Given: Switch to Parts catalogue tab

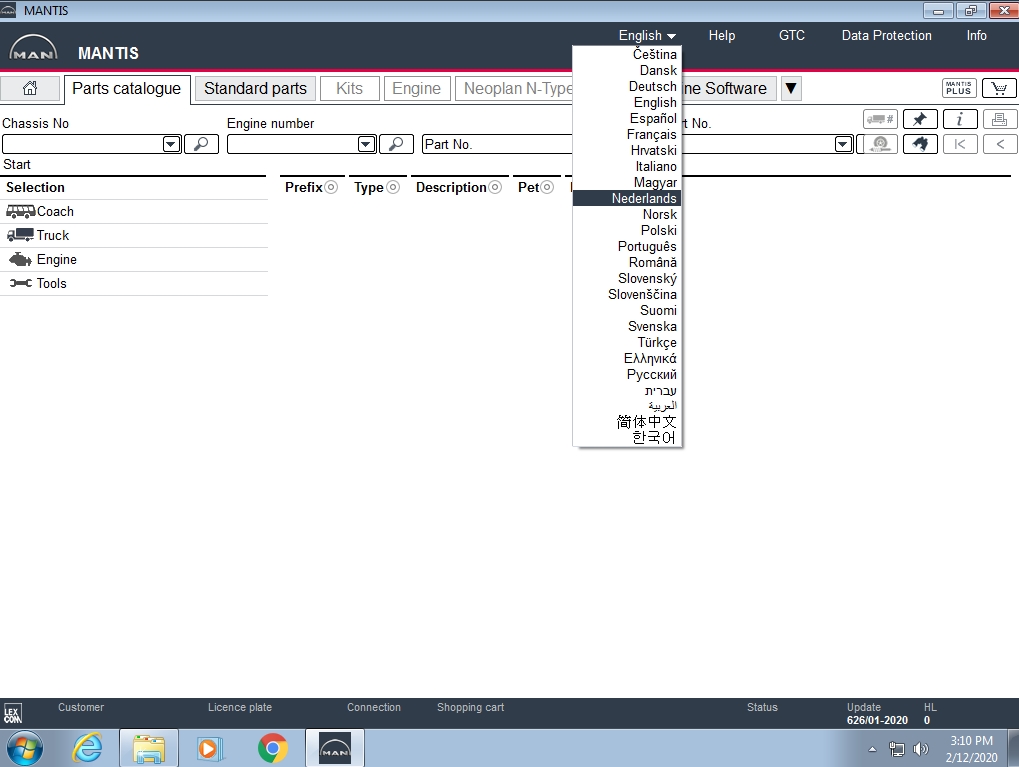Looking at the screenshot, I should click(x=127, y=89).
